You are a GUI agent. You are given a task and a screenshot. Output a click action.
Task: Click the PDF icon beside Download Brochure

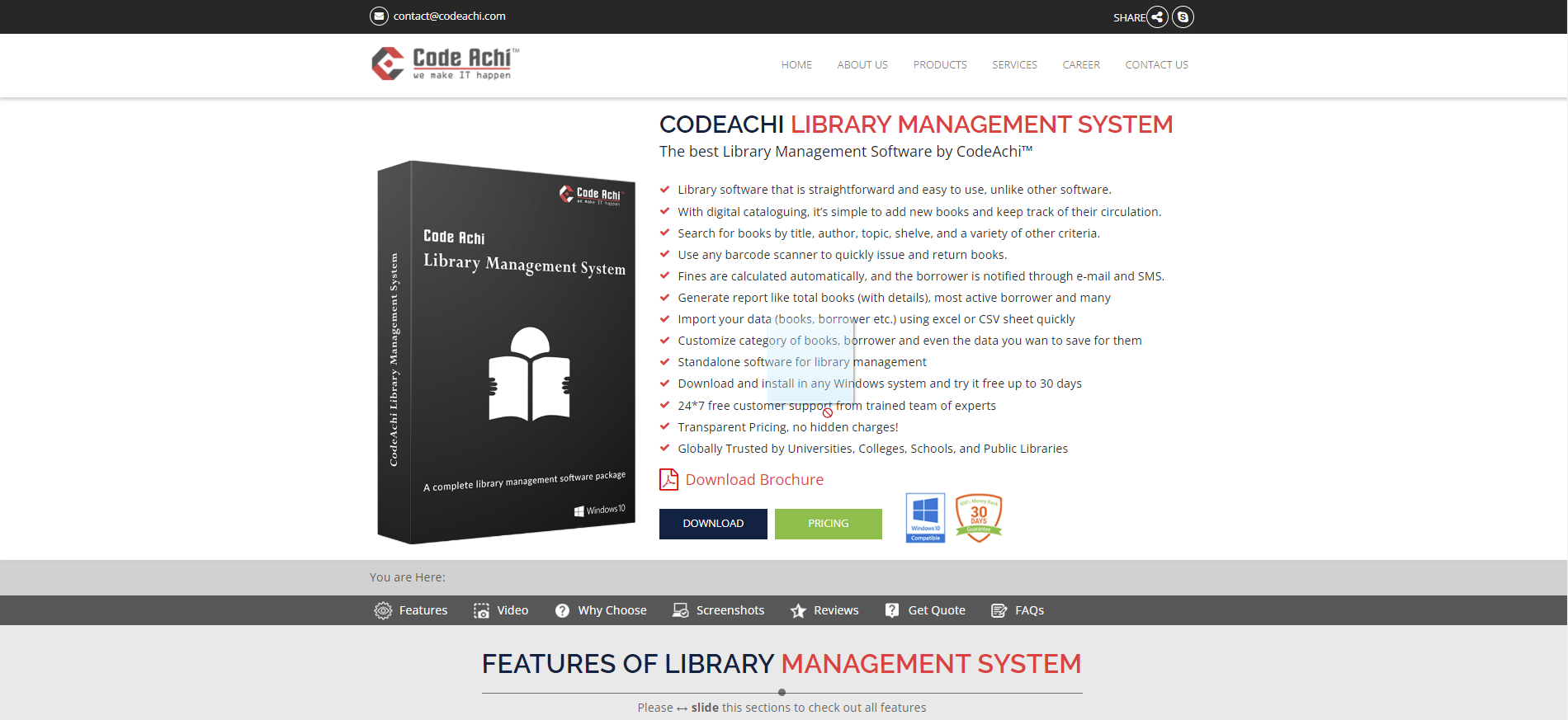(x=668, y=479)
